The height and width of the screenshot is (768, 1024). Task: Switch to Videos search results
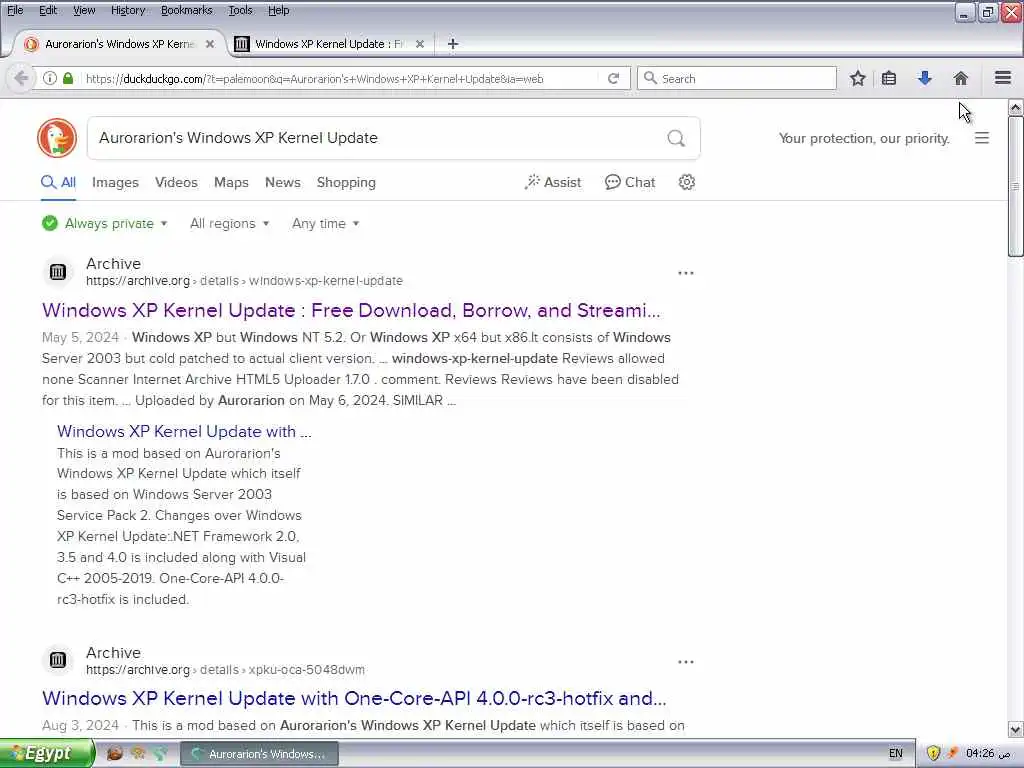[176, 182]
